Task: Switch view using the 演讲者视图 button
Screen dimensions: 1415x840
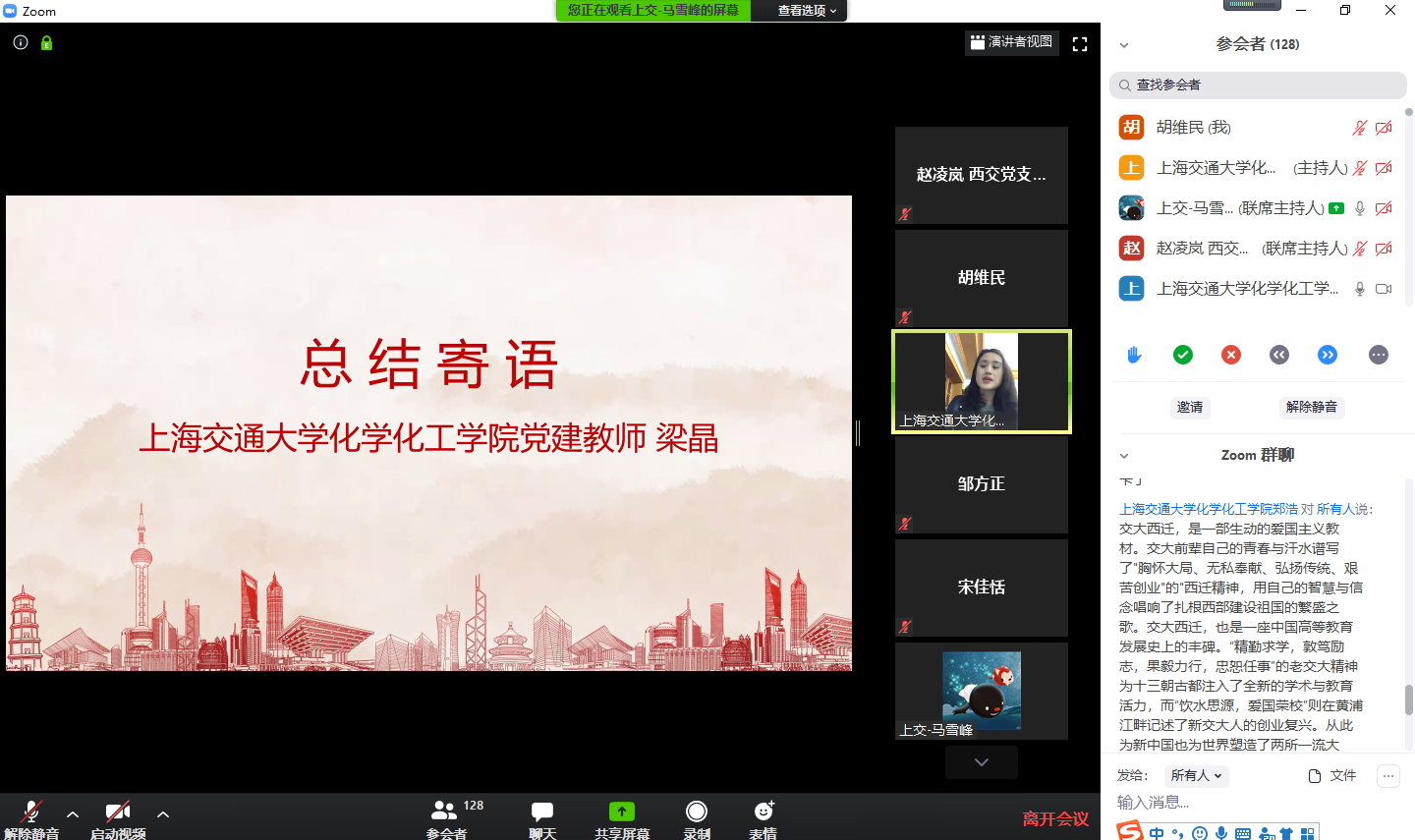Action: [x=1011, y=42]
